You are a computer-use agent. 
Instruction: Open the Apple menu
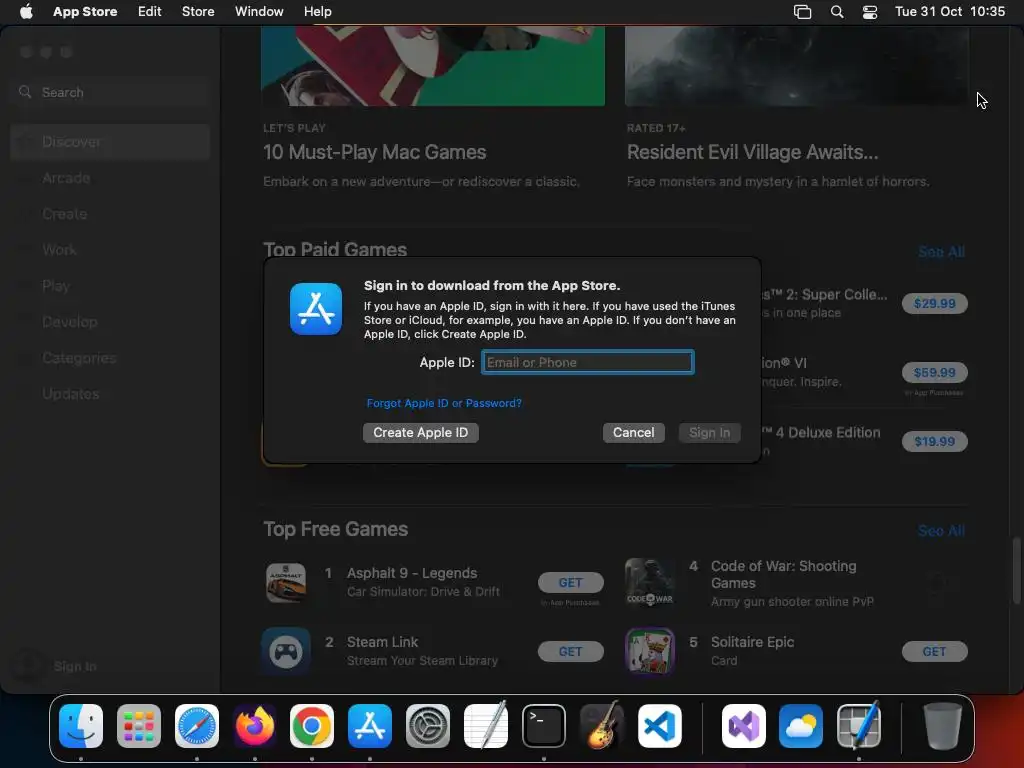tap(26, 11)
